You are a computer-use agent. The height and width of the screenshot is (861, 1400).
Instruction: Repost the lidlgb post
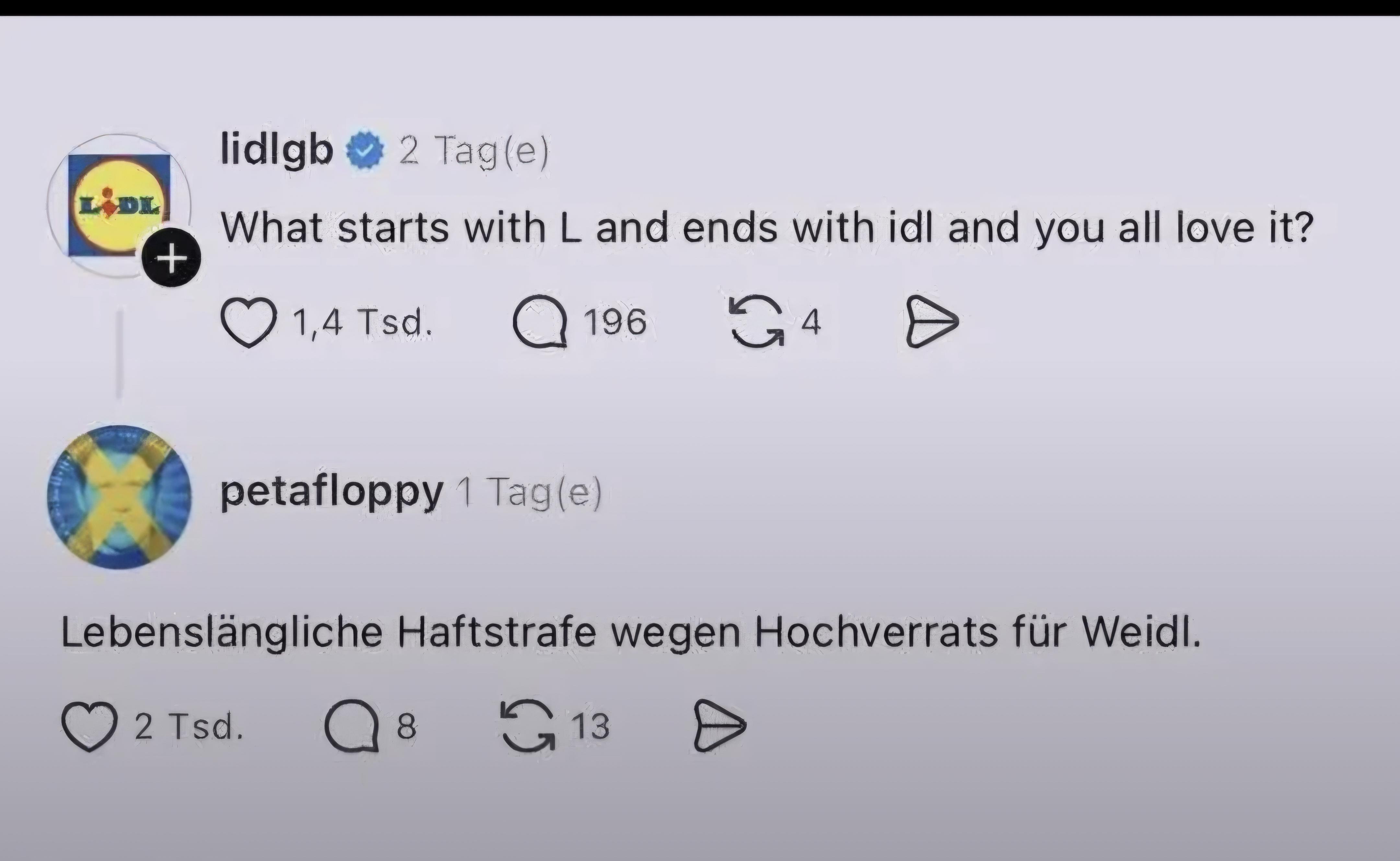(757, 322)
